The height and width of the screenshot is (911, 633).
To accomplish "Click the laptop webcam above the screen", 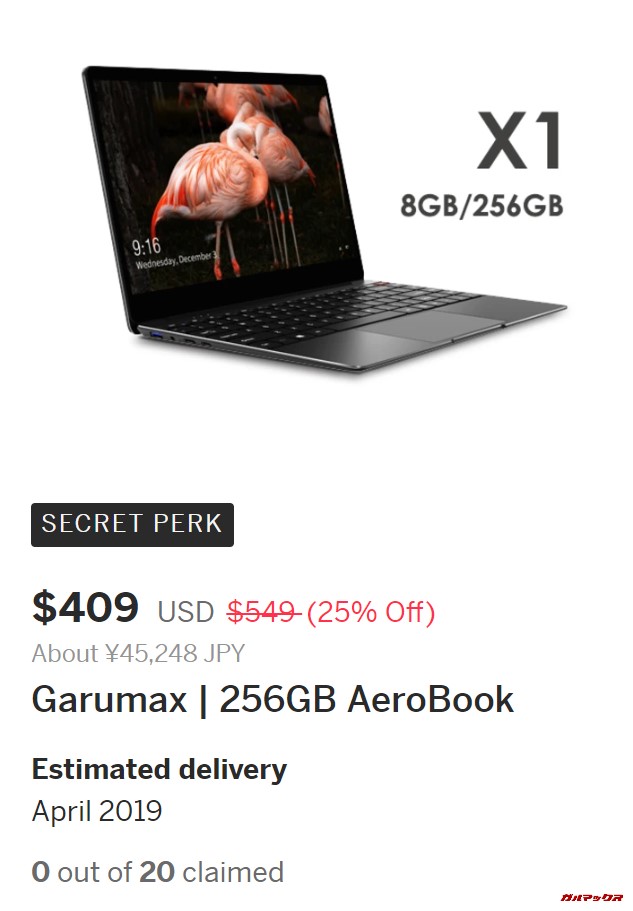I will tap(214, 77).
